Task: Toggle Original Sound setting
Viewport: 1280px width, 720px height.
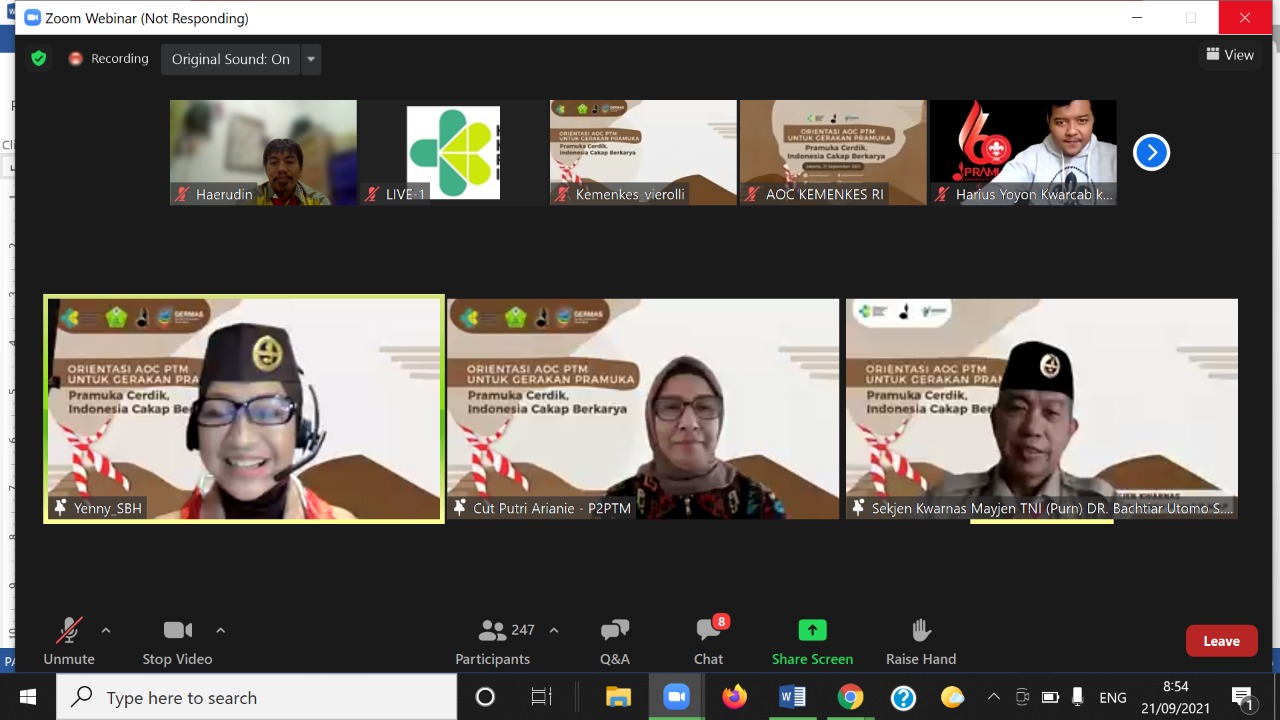Action: (230, 59)
